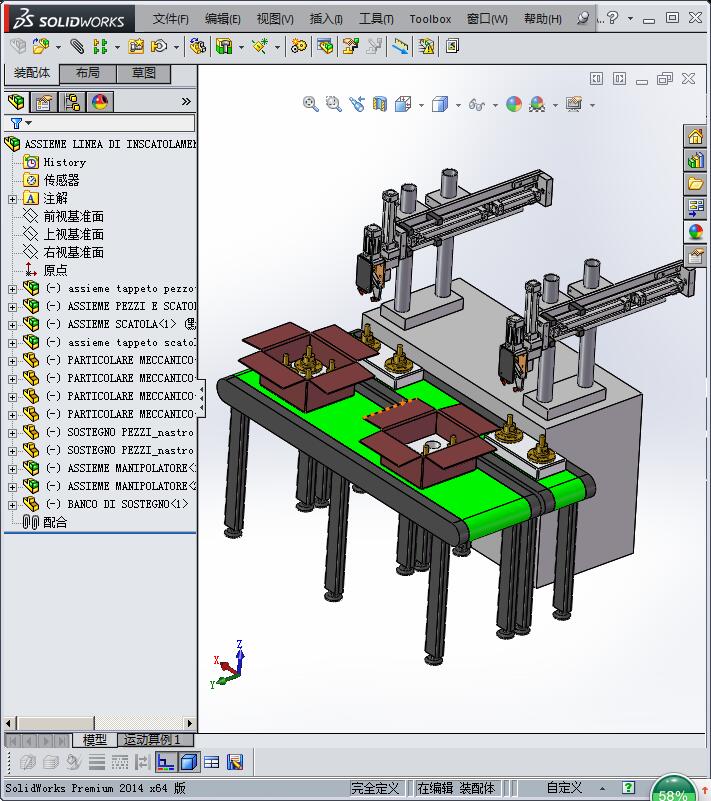Click the Insert Components icon in the assembly toolbar
This screenshot has width=711, height=801.
(x=41, y=46)
